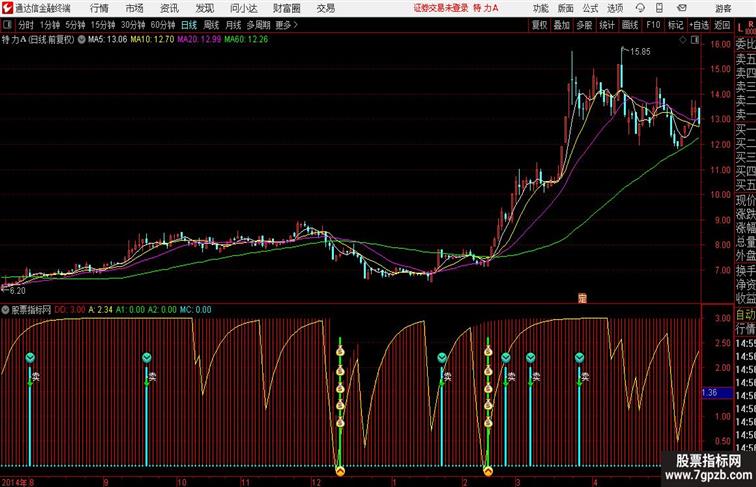
Task: Click the MA20: 12.99 indicator value
Action: coord(199,40)
